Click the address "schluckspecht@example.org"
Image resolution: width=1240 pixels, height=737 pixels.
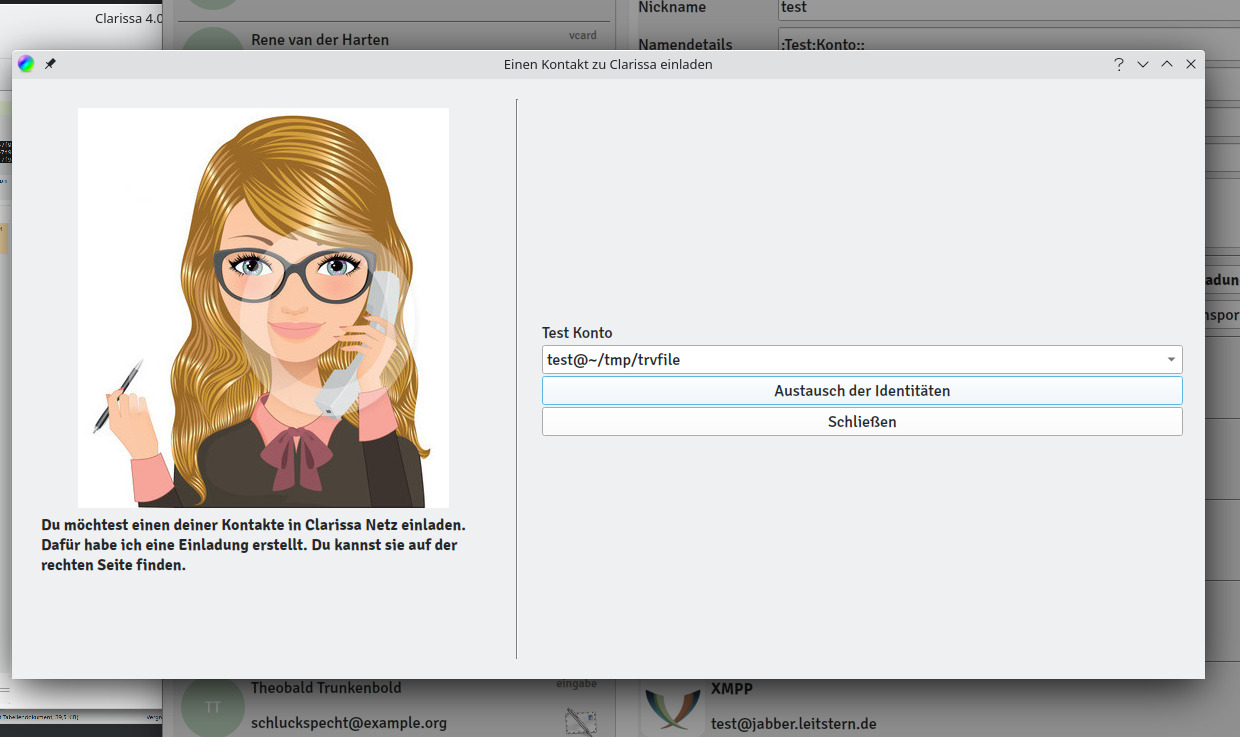[x=349, y=723]
